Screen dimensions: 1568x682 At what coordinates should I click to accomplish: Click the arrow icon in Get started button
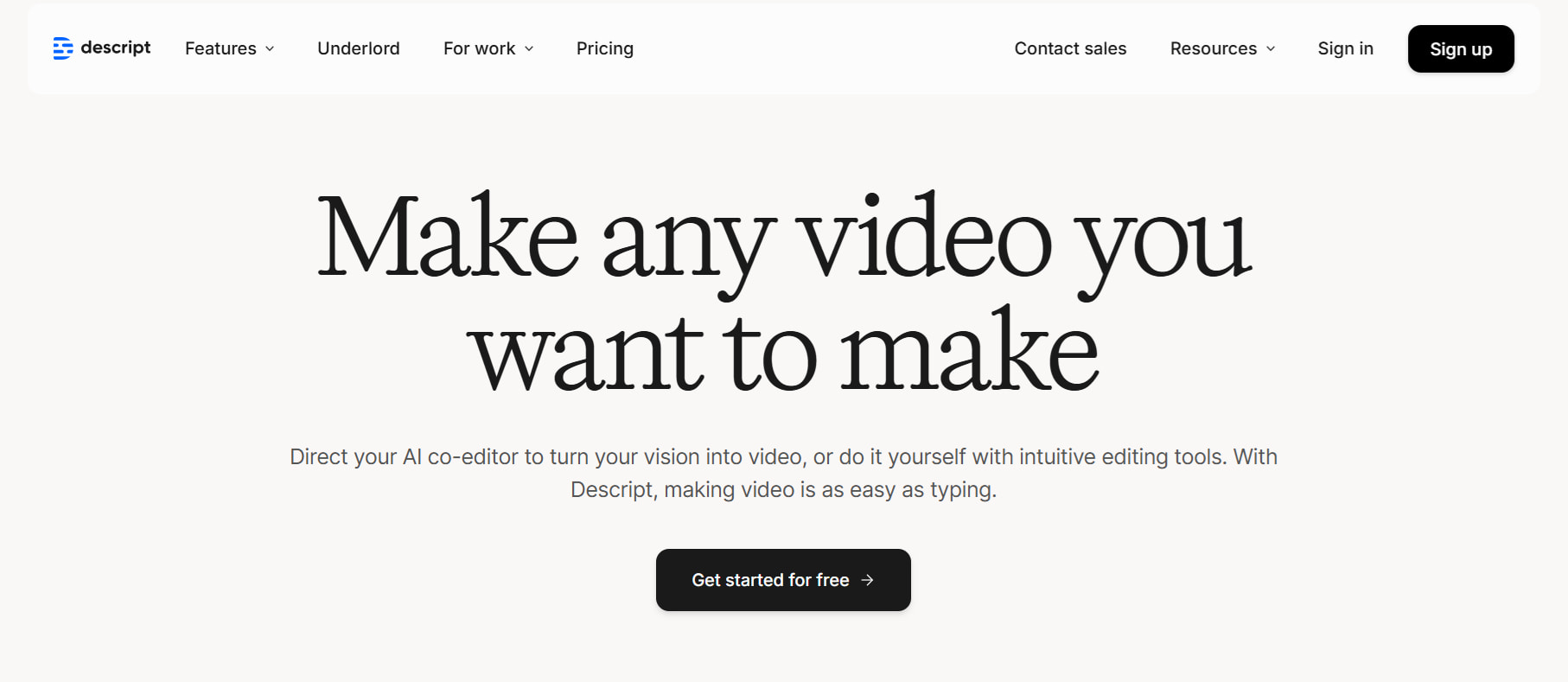click(x=868, y=580)
